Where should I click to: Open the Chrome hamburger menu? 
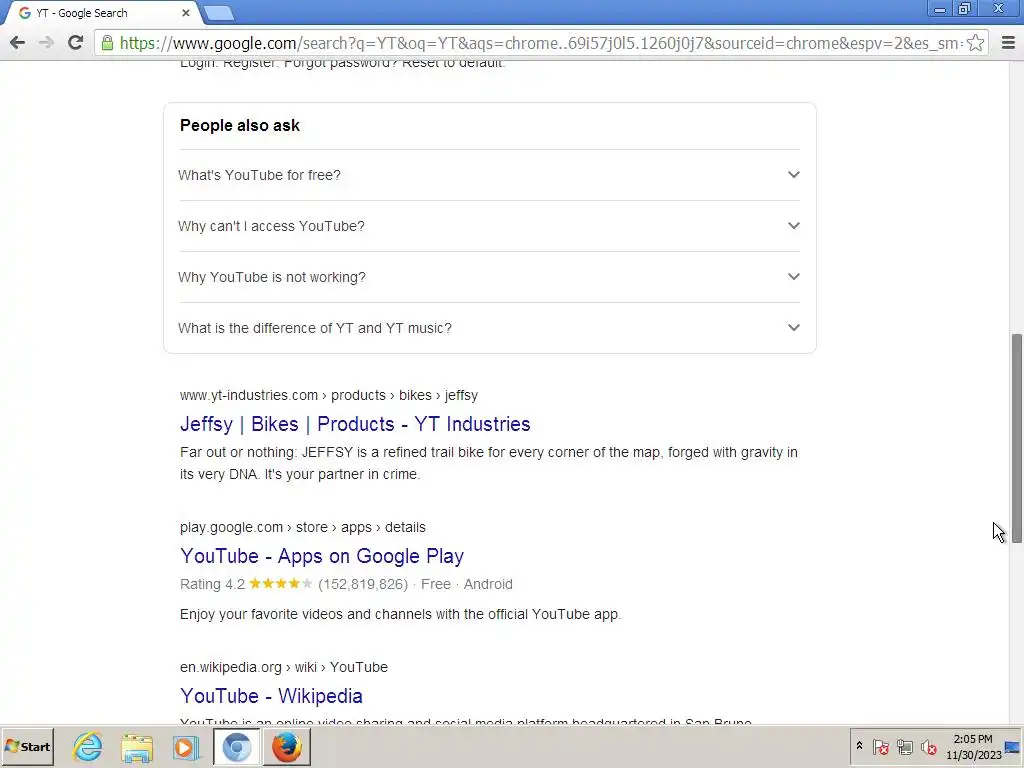pyautogui.click(x=1008, y=43)
